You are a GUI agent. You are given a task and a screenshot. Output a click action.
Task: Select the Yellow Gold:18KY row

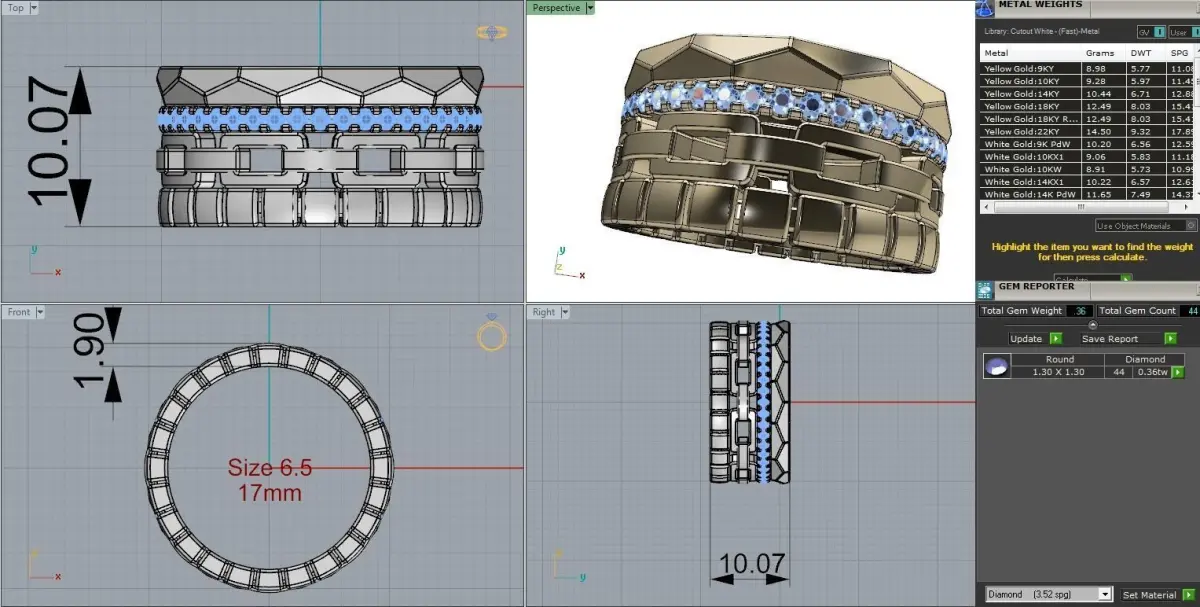point(1088,106)
